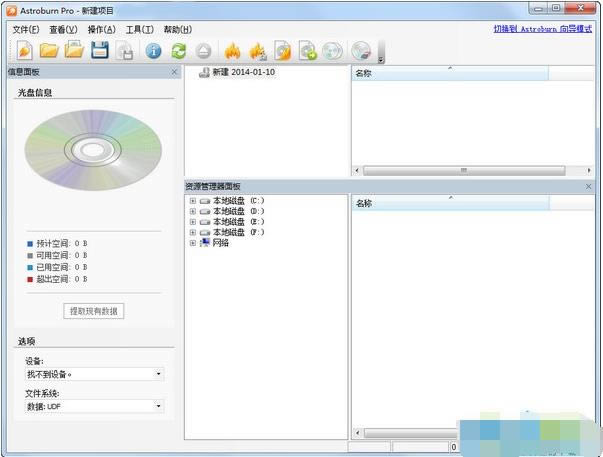The image size is (603, 457).
Task: Click the grayed save image icon
Action: (125, 51)
